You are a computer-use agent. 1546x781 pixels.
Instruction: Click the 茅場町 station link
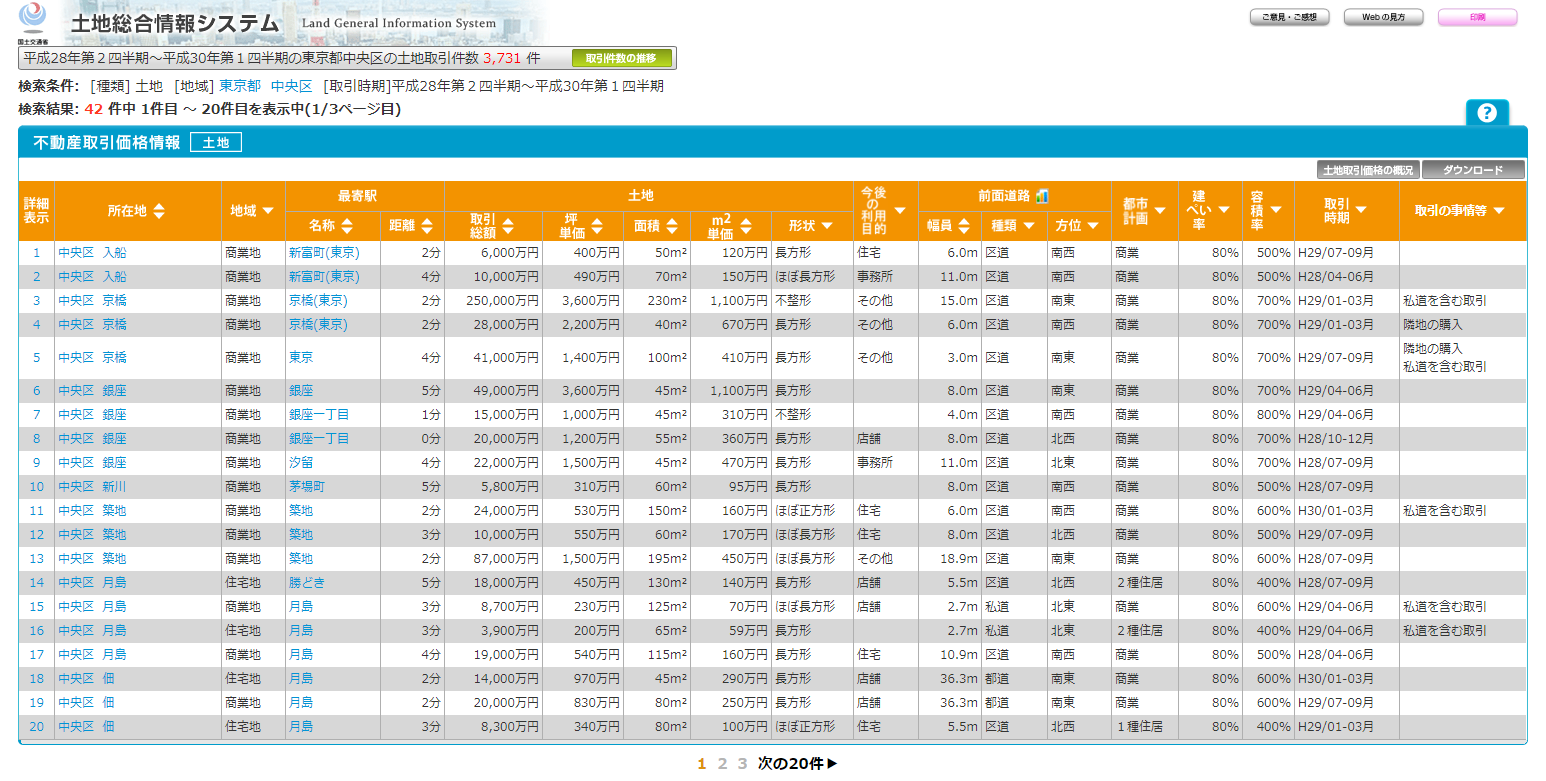(307, 487)
